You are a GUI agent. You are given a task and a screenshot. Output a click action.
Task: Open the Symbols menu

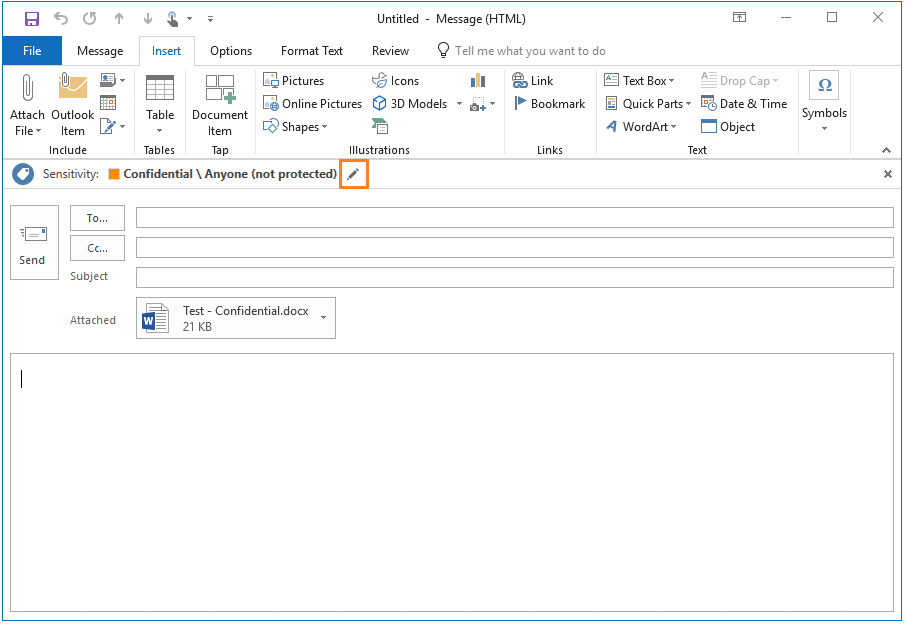click(x=824, y=103)
